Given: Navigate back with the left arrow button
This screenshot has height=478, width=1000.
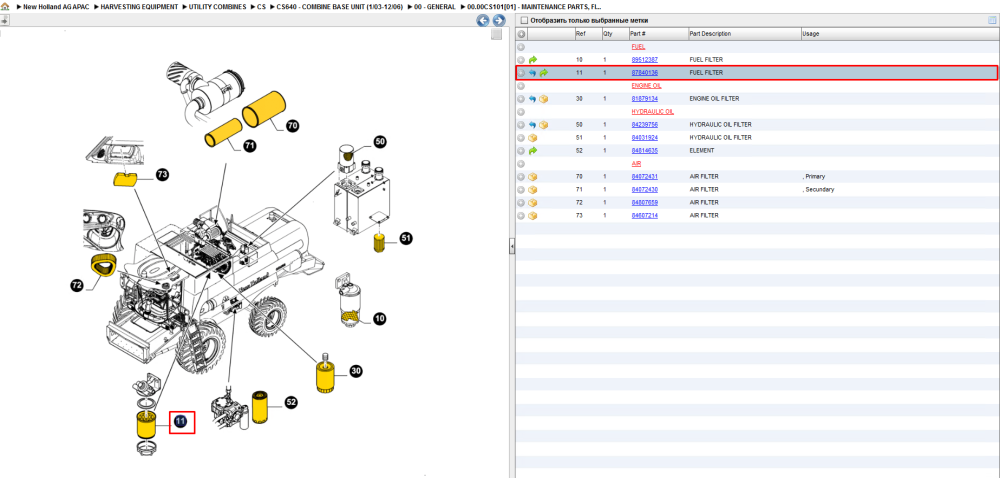Looking at the screenshot, I should [483, 20].
